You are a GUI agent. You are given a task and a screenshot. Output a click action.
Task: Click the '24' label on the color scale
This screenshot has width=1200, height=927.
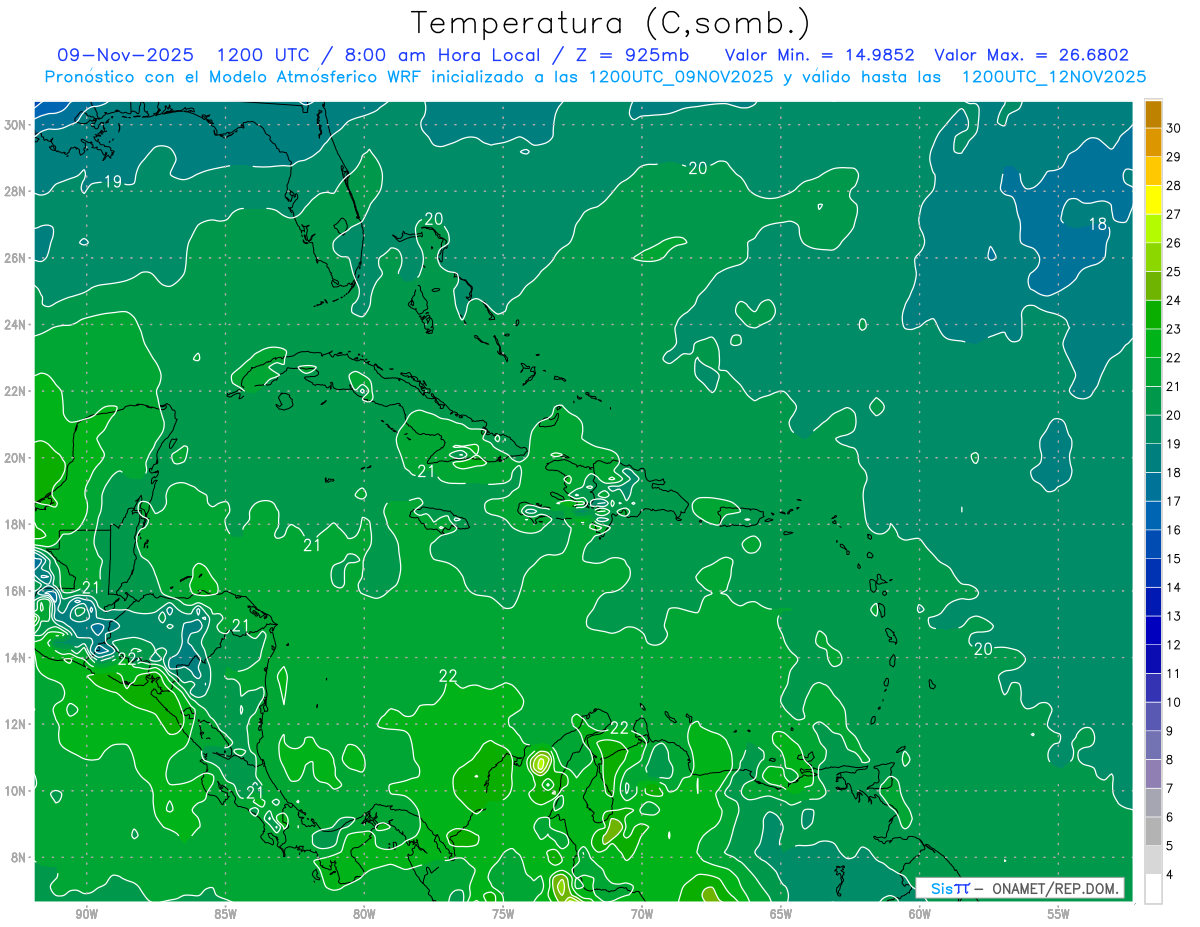tap(1174, 300)
